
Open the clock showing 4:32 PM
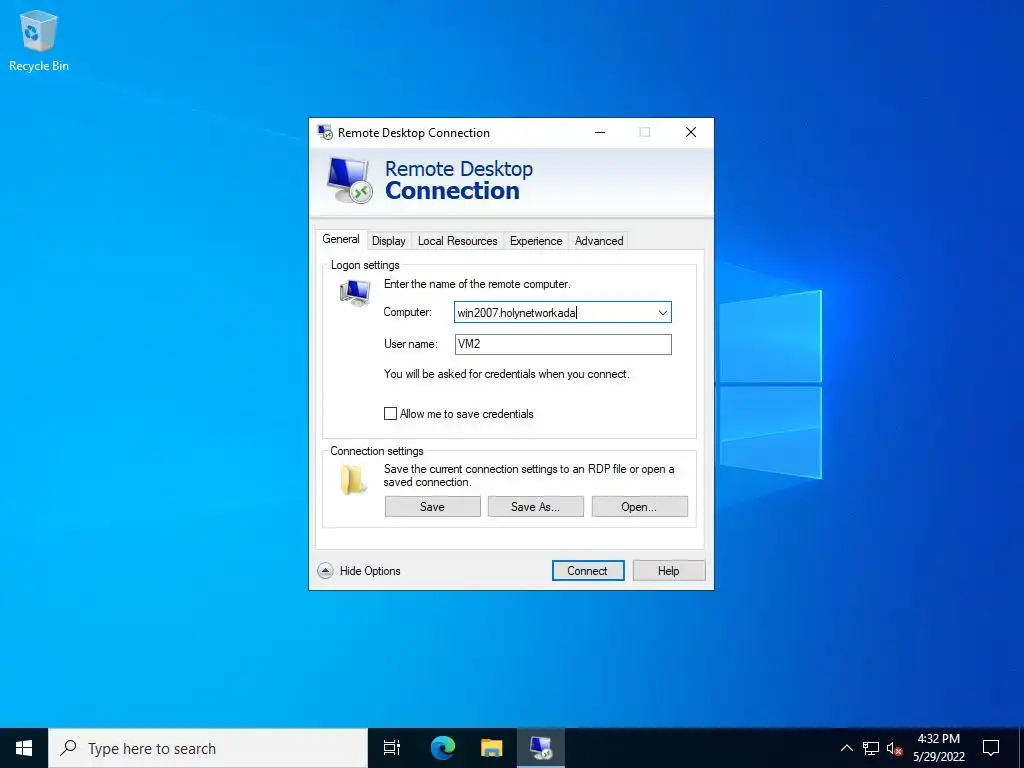coord(938,748)
